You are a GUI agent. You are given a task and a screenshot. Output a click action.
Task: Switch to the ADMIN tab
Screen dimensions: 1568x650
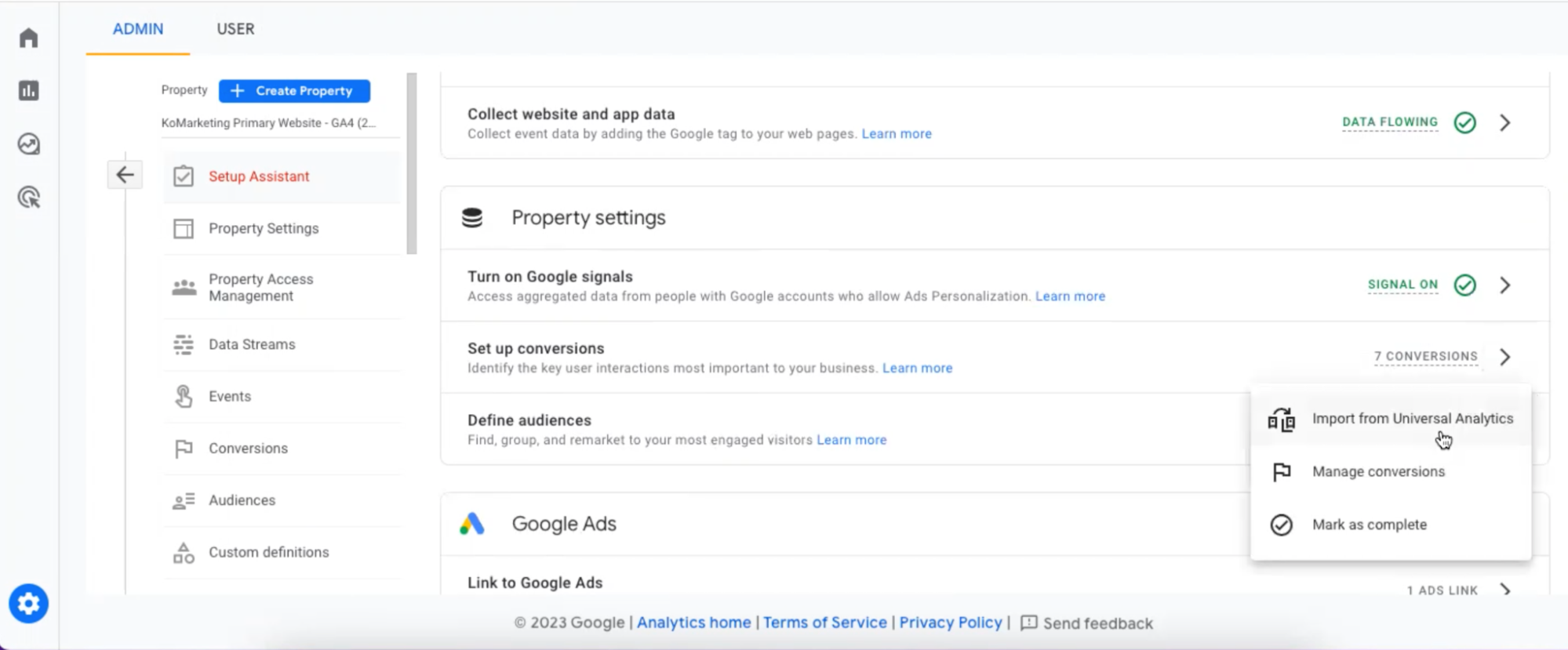(138, 29)
